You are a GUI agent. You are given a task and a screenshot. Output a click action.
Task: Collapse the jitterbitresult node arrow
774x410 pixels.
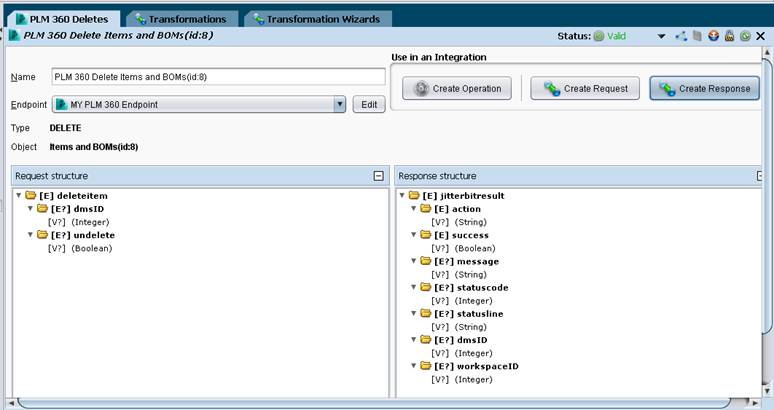point(402,195)
